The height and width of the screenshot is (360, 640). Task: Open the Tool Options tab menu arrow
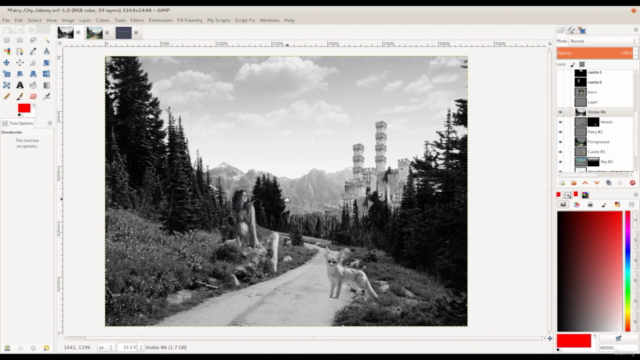pyautogui.click(x=50, y=123)
